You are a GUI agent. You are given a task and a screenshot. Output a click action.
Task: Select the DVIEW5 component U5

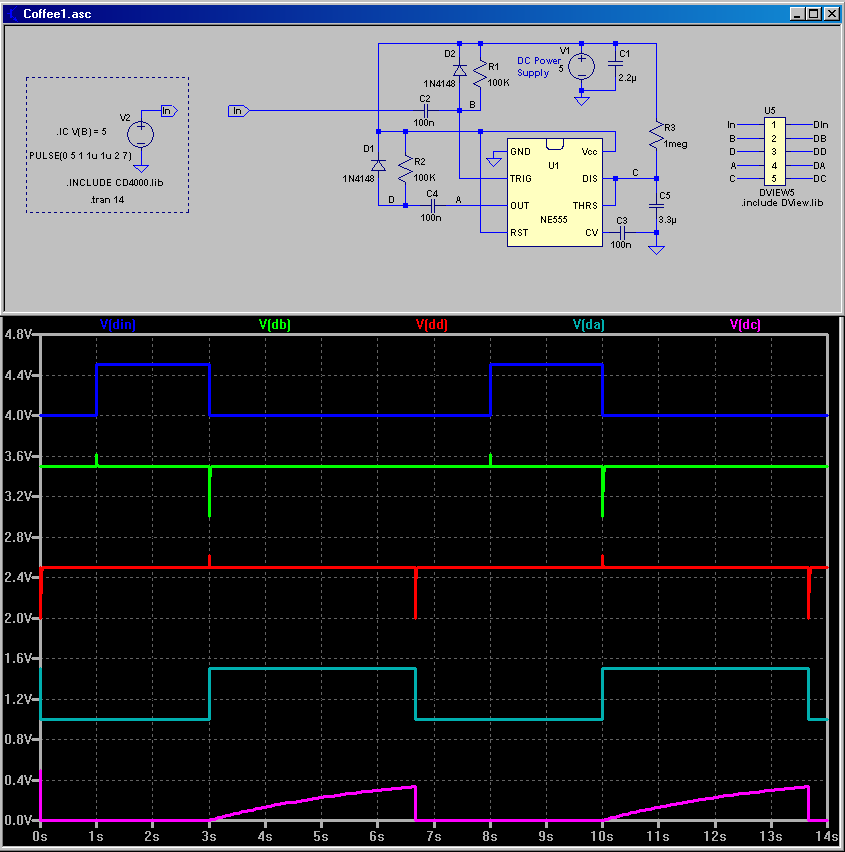pos(774,152)
